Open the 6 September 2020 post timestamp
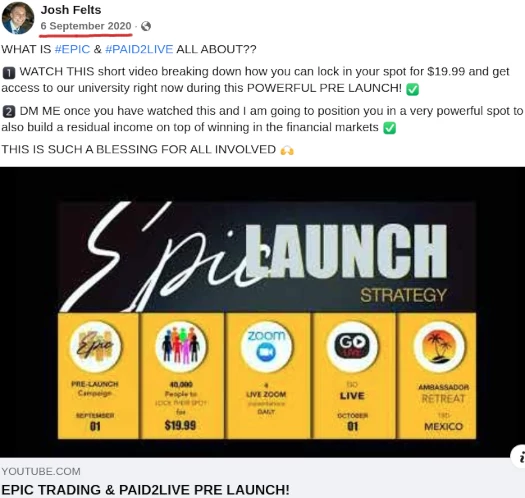This screenshot has height=498, width=525. 86,26
